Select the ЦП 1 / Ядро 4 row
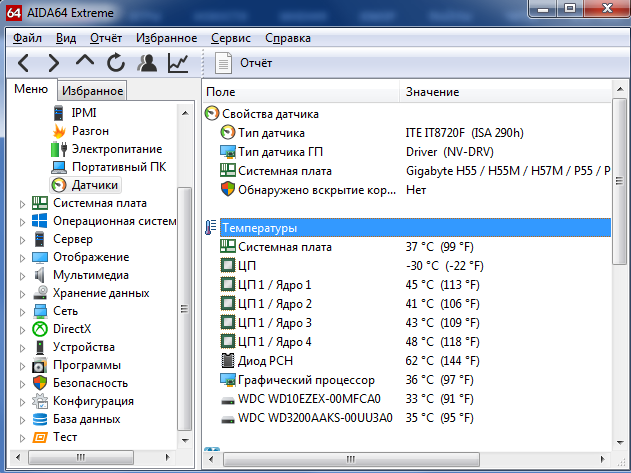 pyautogui.click(x=415, y=342)
